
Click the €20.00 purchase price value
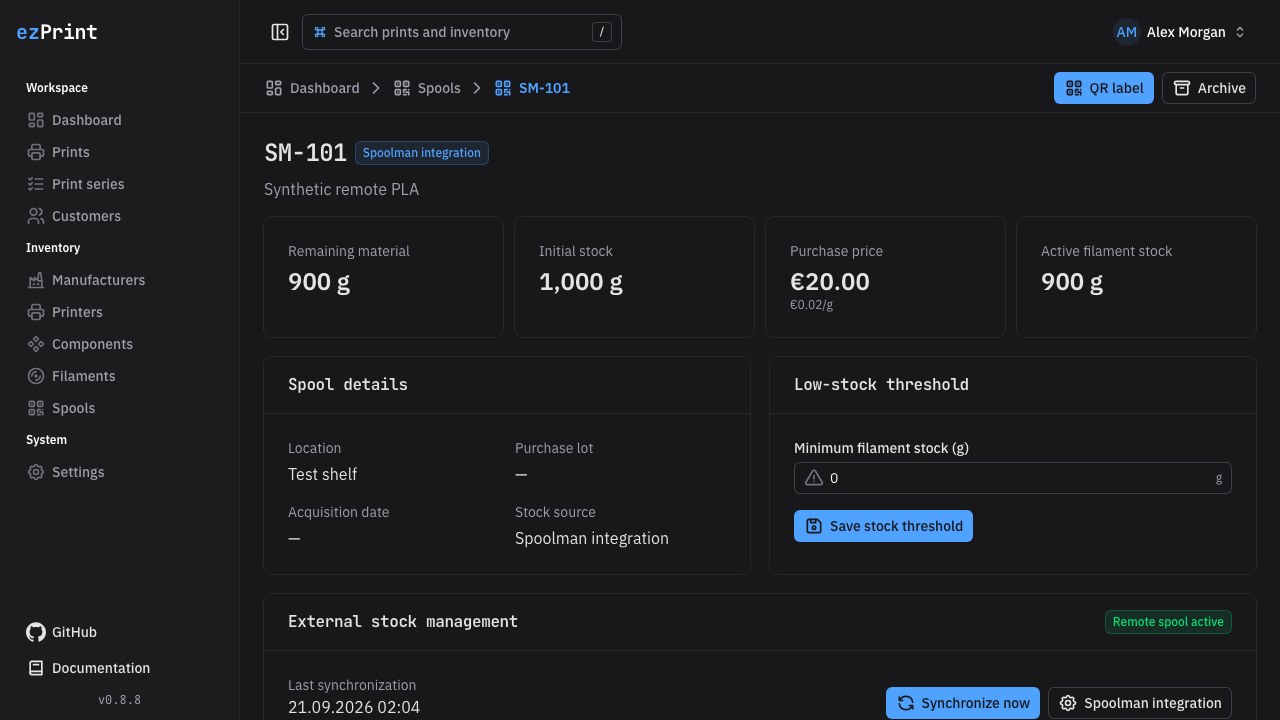point(830,282)
